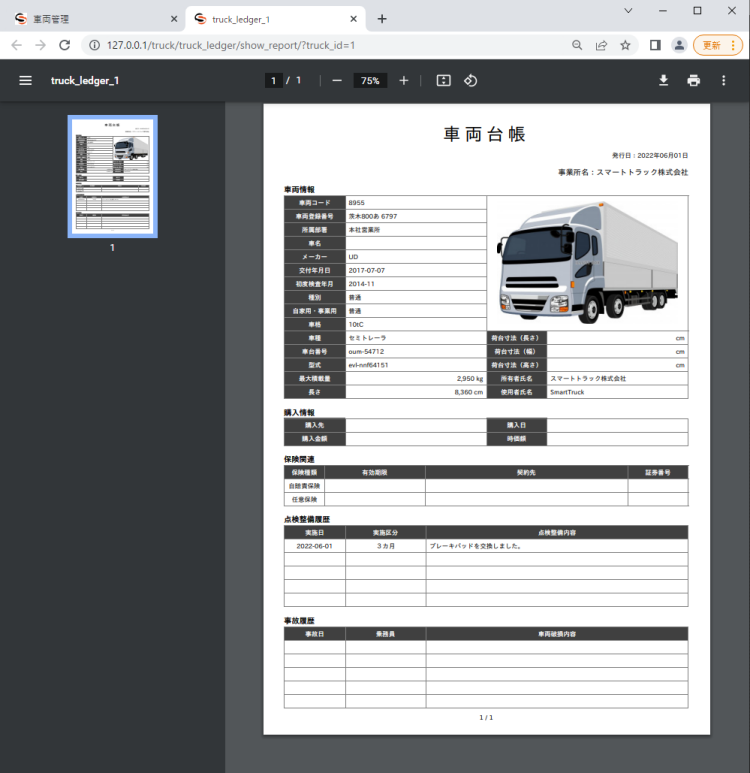Click the zoom out minus button
Viewport: 750px width, 773px height.
(x=337, y=80)
